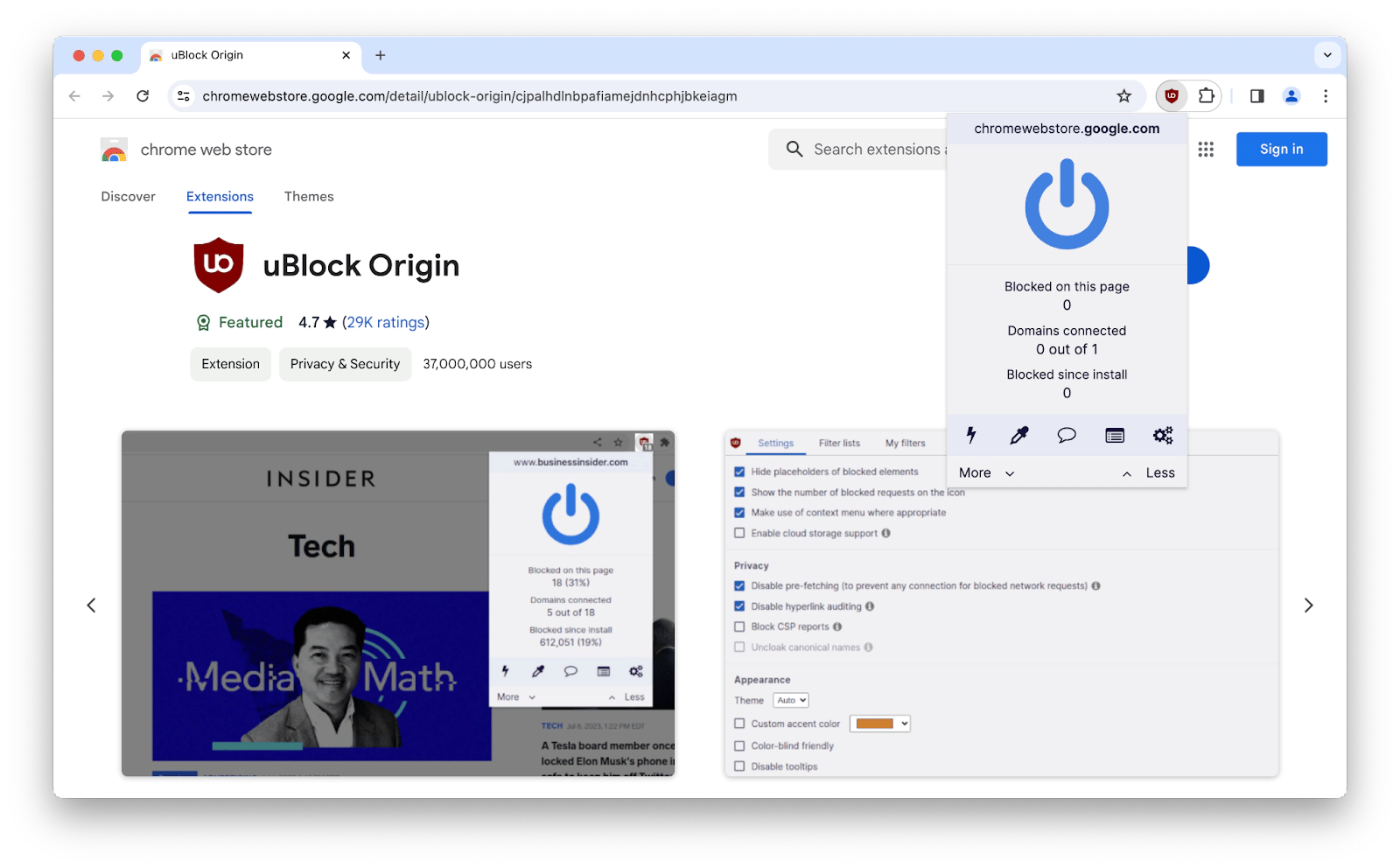Toggle Make use of context menu checkbox

[739, 513]
